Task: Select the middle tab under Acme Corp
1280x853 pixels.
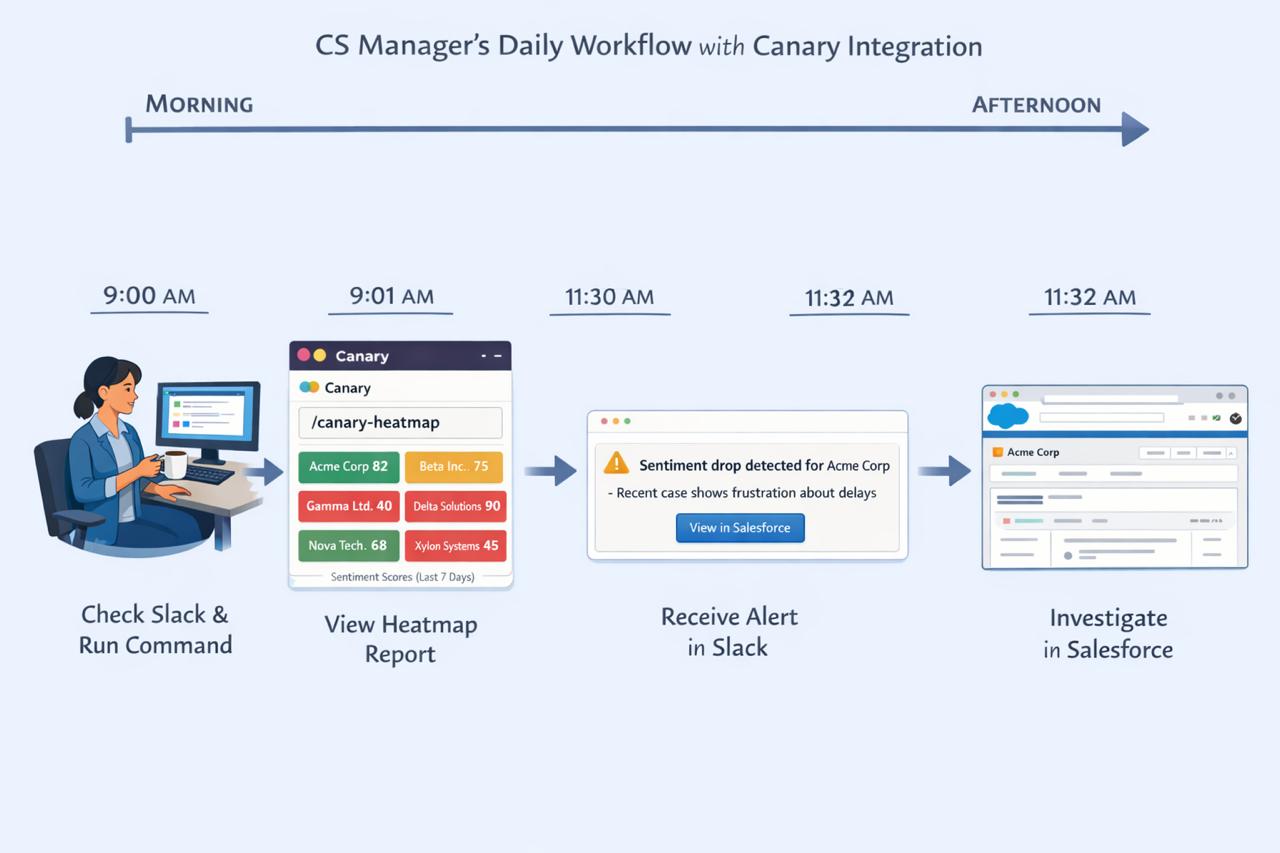Action: [1071, 473]
